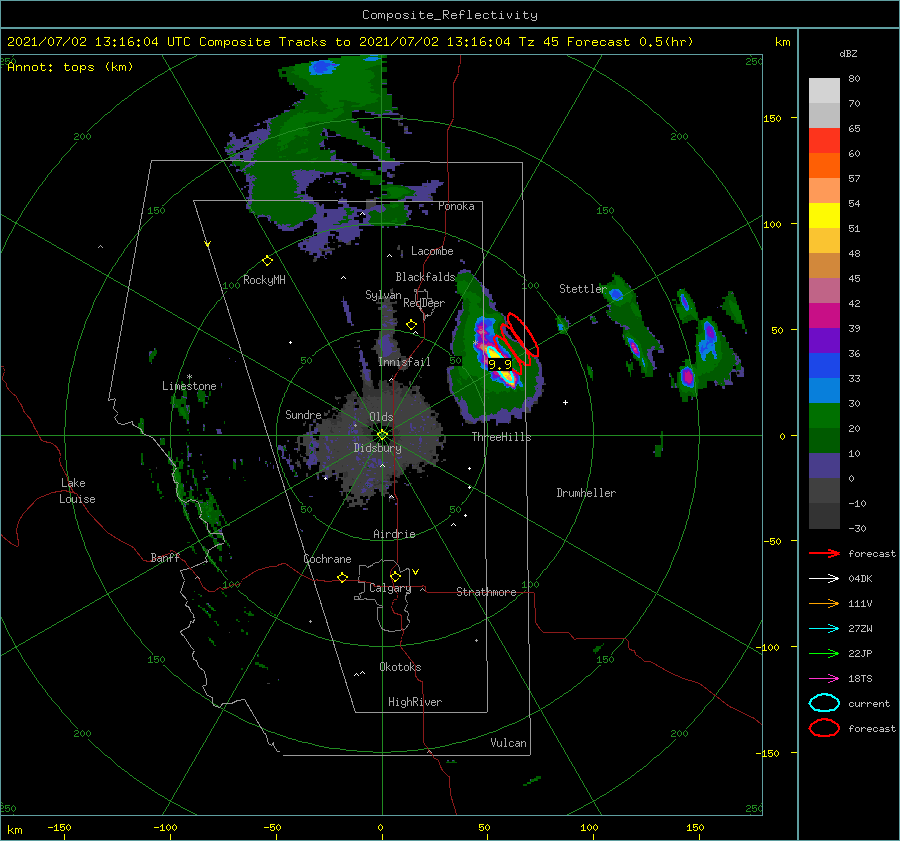Click the RockyMH label
Viewport: 900px width, 841px height.
pos(264,280)
